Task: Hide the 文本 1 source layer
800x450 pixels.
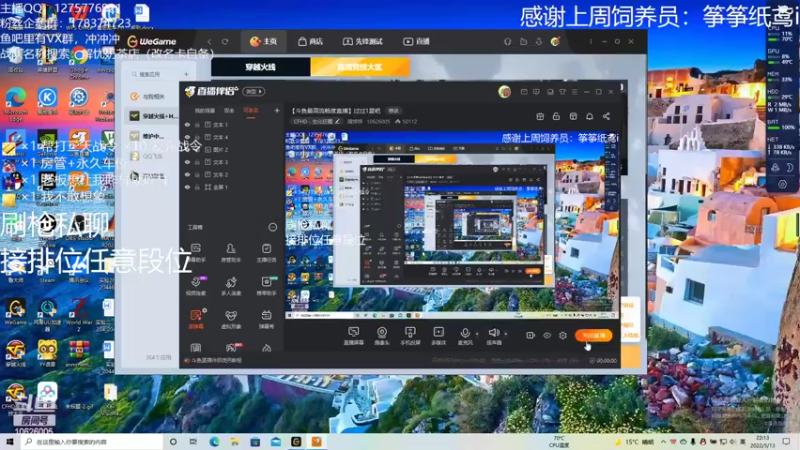Action: click(x=187, y=124)
